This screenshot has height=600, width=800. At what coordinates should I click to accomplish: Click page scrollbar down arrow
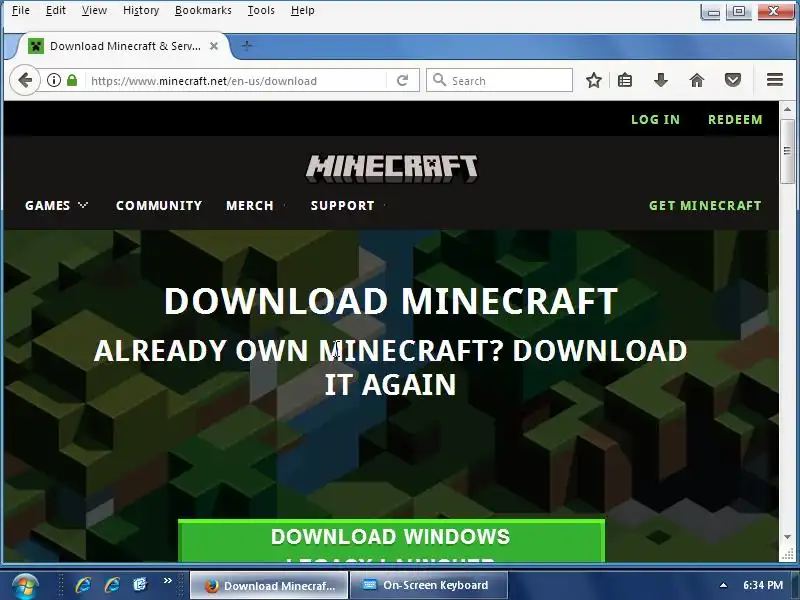(x=787, y=537)
